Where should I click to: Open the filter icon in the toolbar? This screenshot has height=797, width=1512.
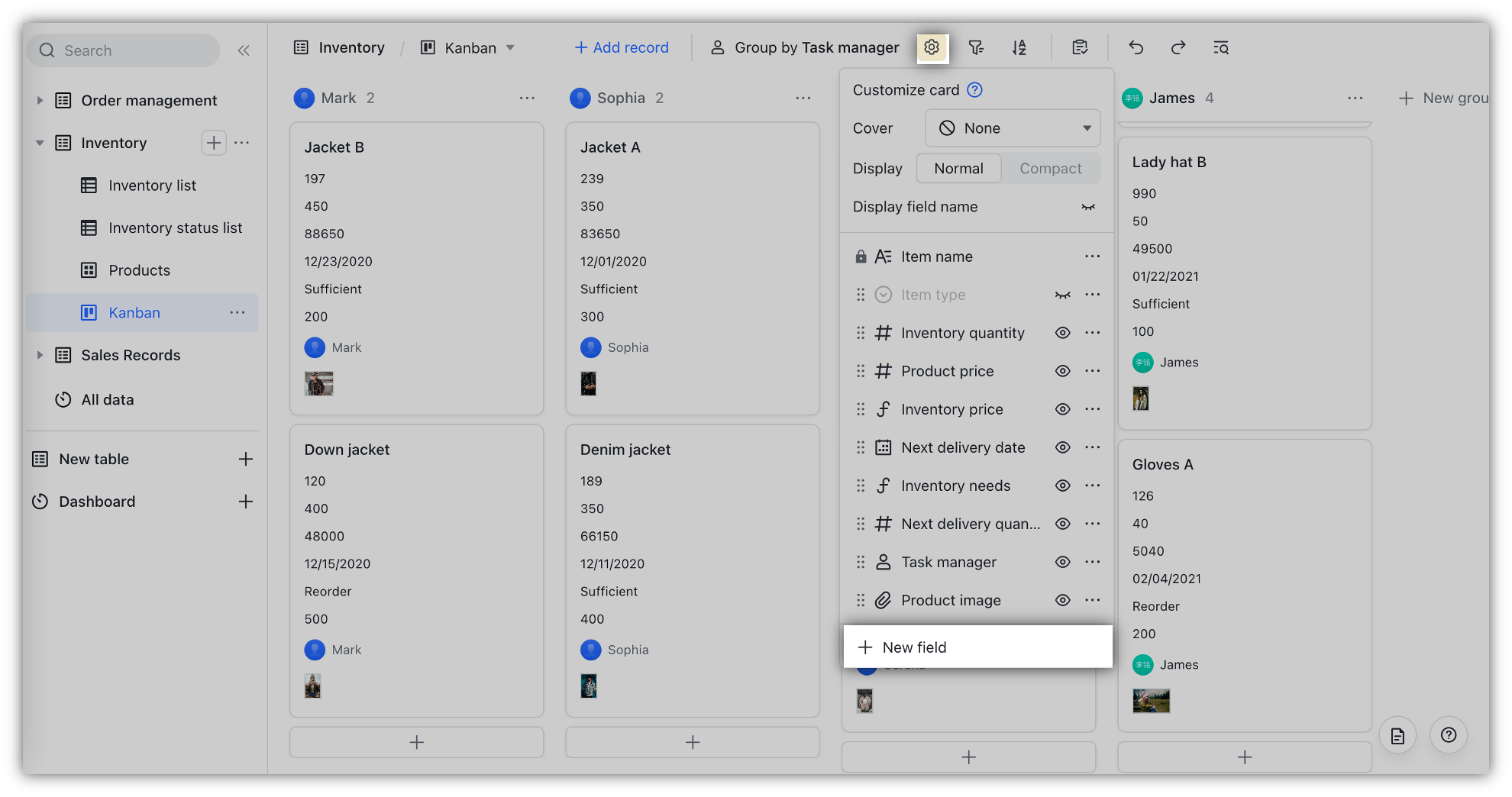(x=976, y=47)
